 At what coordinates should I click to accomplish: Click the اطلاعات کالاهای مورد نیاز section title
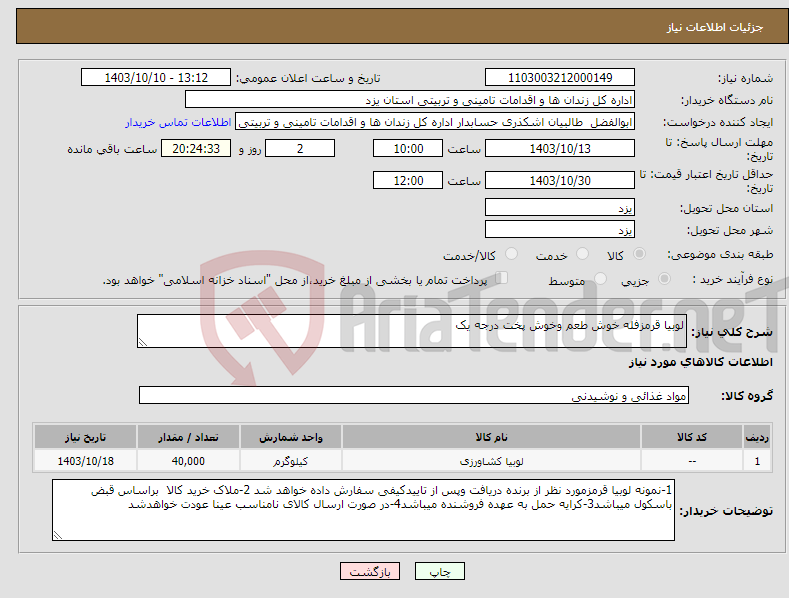(x=700, y=362)
